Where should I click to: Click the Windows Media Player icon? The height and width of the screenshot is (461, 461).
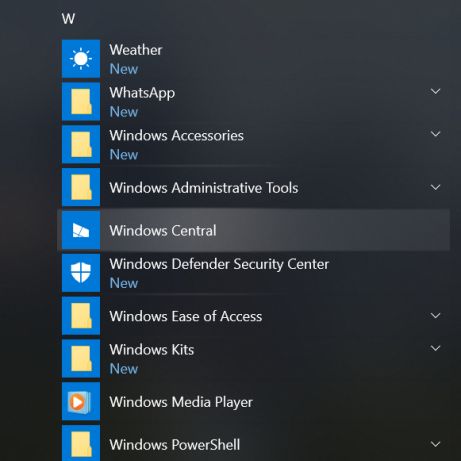[x=81, y=402]
